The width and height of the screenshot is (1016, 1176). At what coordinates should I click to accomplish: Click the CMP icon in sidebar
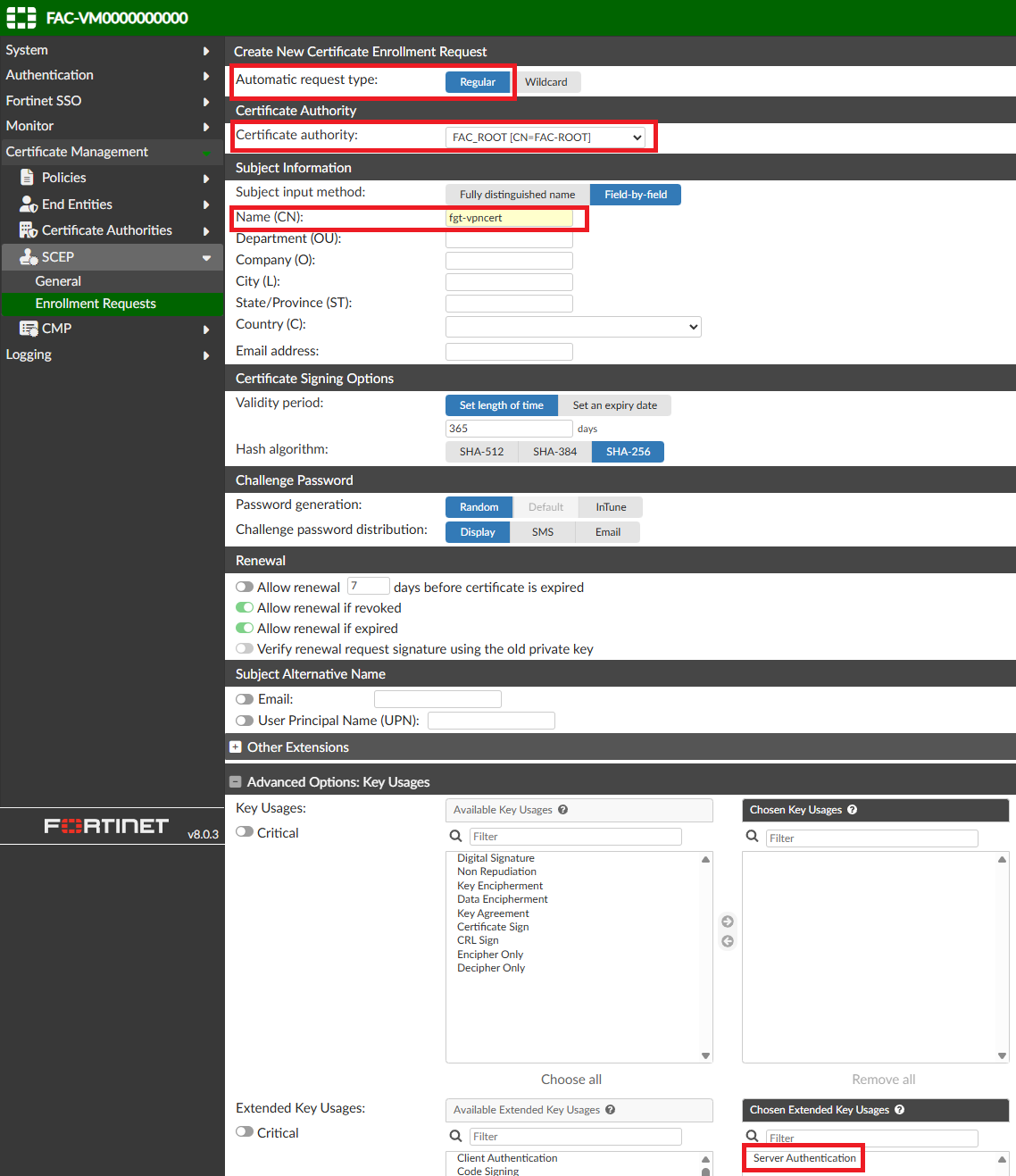(29, 329)
